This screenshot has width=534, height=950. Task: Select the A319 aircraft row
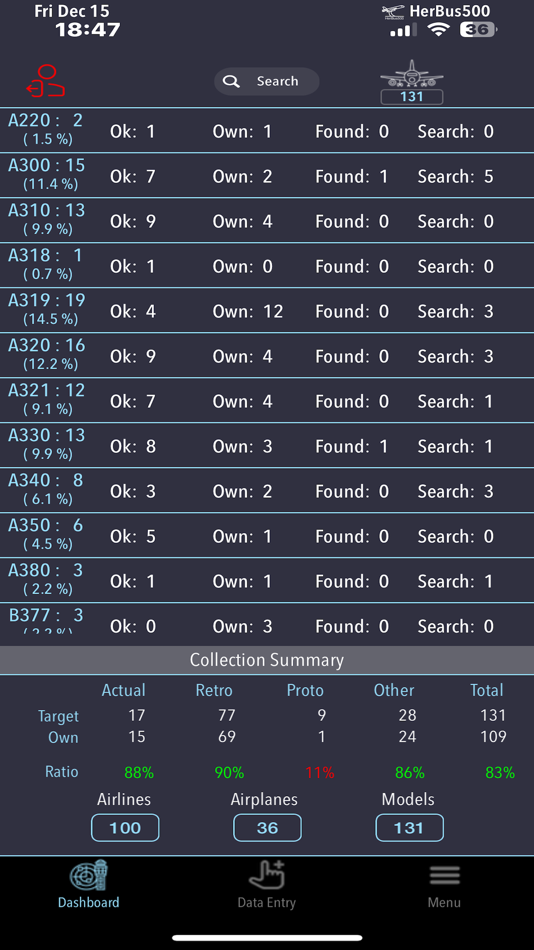tap(267, 311)
